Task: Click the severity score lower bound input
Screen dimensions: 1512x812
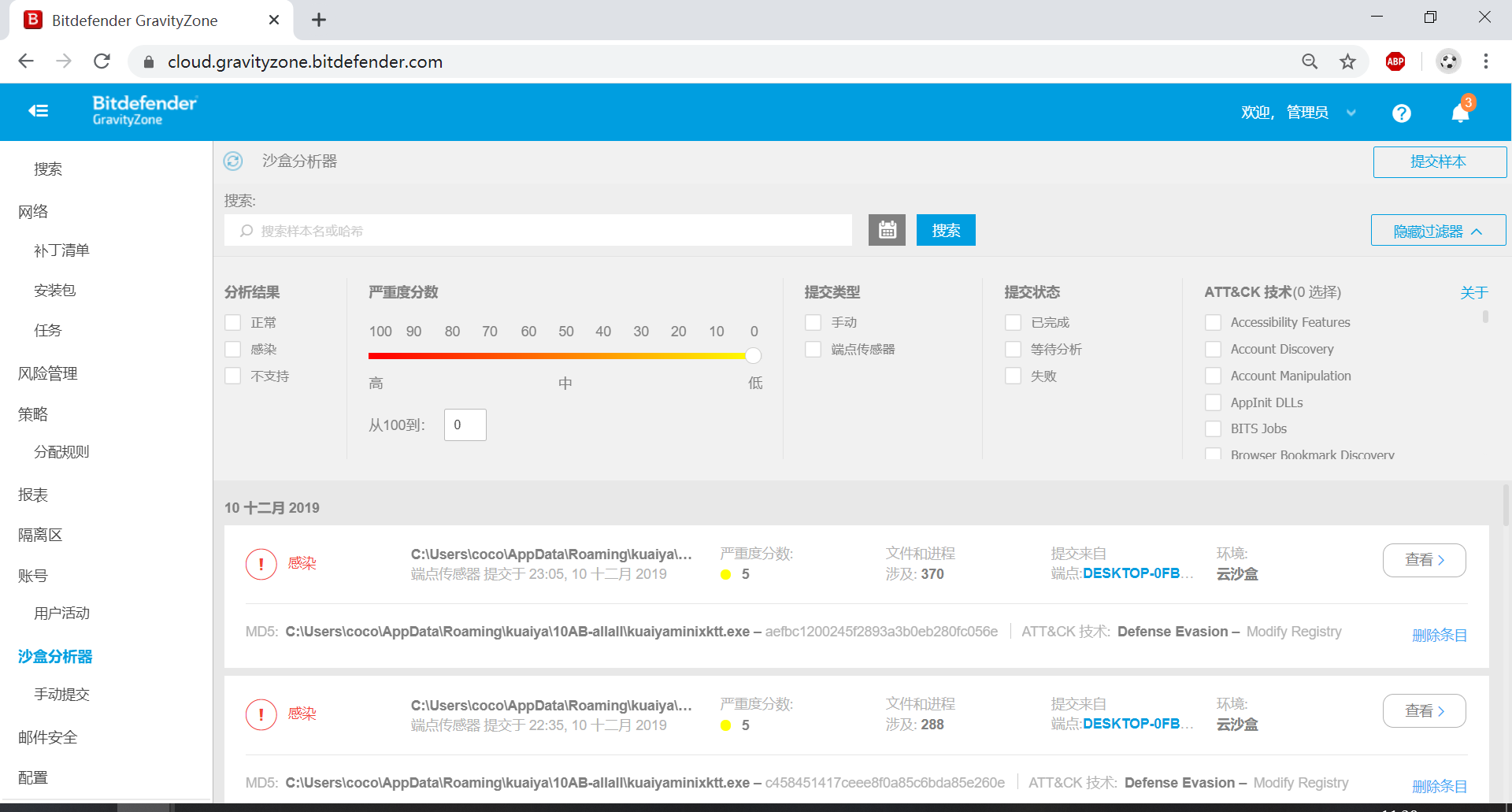Action: coord(465,425)
